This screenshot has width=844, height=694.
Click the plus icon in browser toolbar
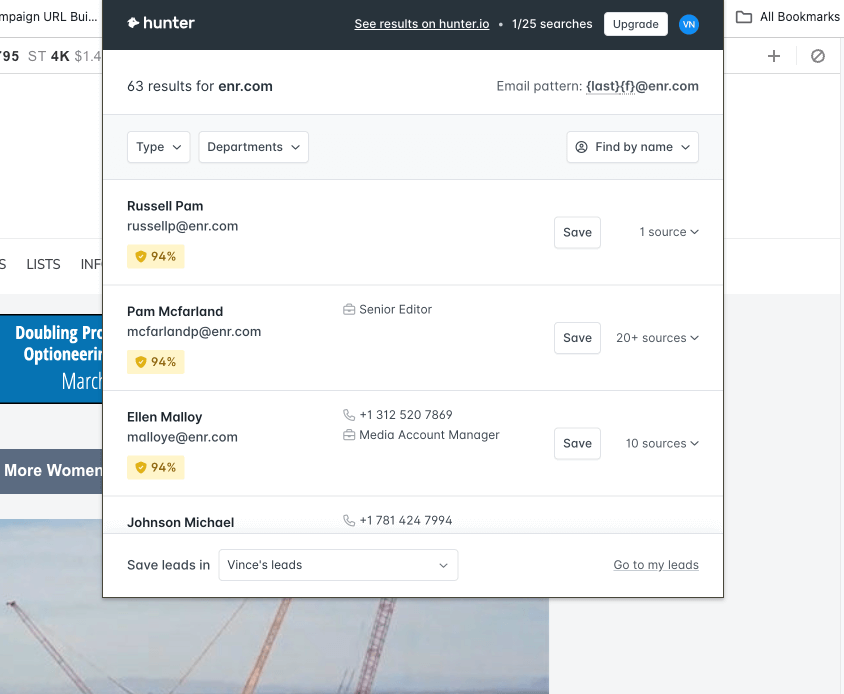(773, 56)
